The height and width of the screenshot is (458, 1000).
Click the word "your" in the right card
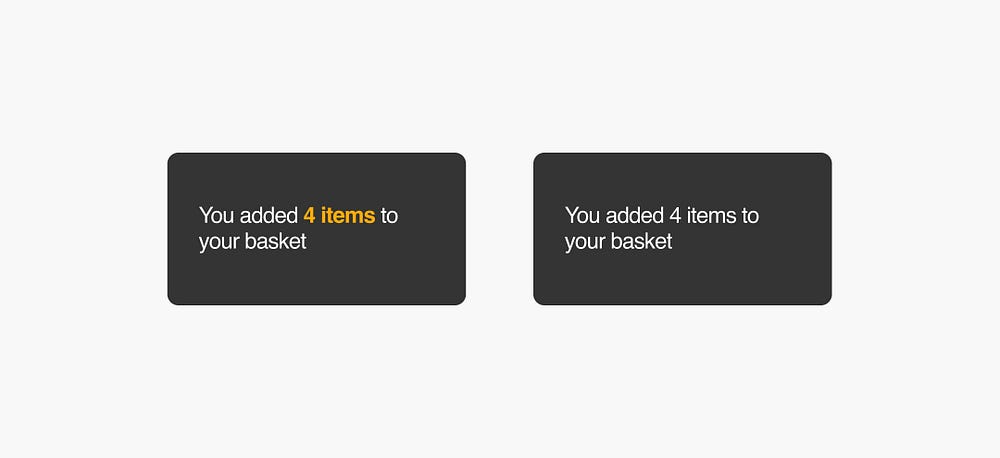(585, 242)
